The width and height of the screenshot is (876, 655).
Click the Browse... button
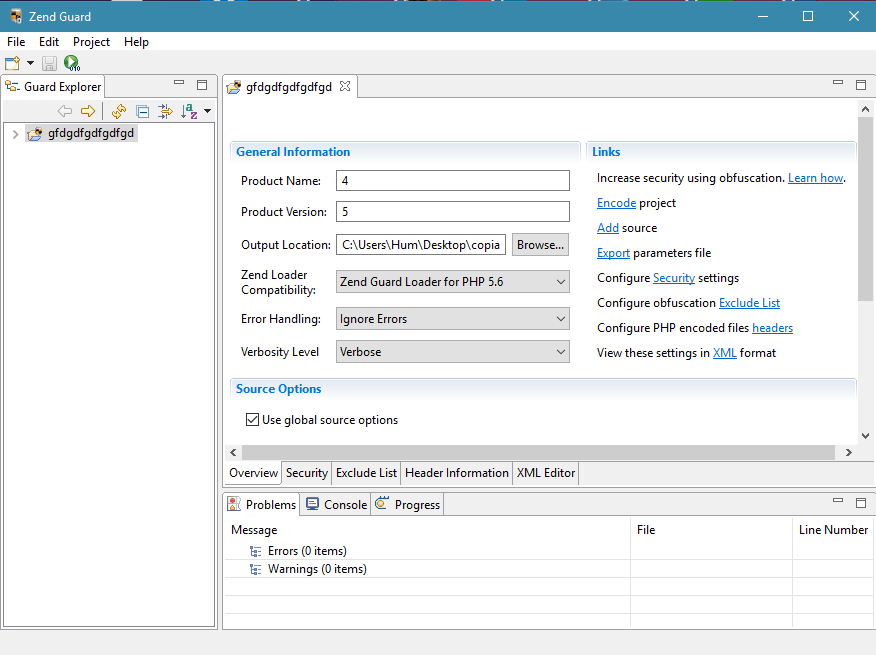click(540, 245)
